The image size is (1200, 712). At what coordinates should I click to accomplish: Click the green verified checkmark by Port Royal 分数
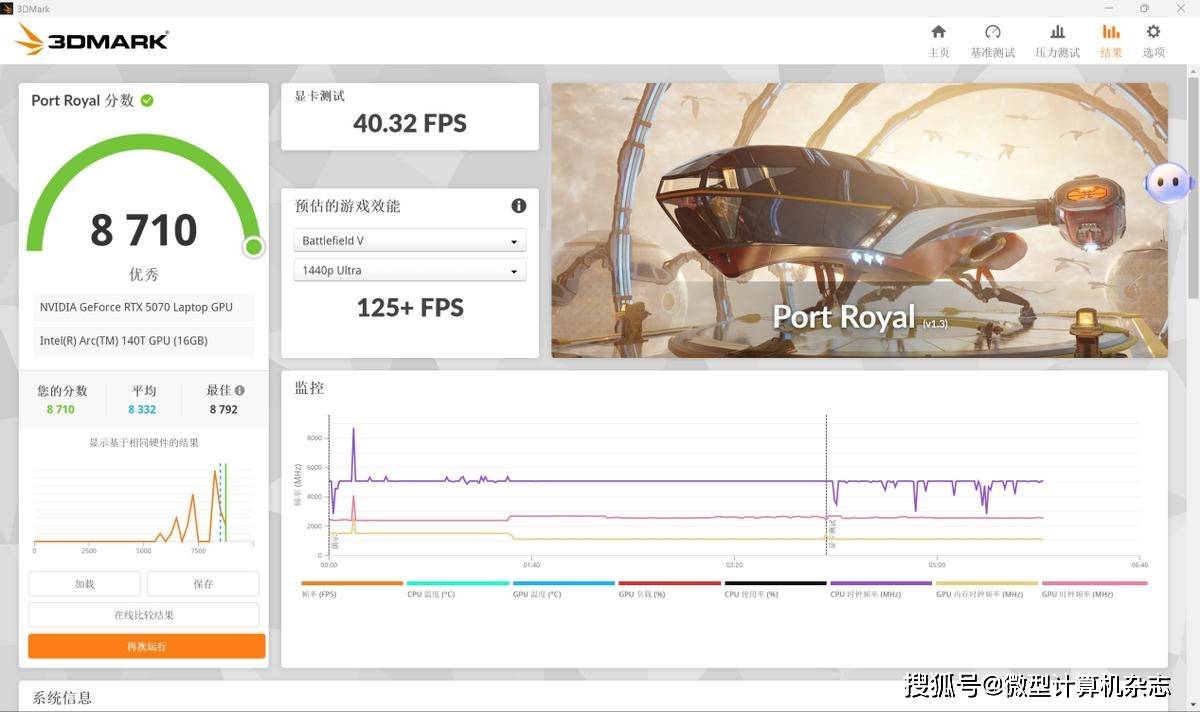(147, 100)
